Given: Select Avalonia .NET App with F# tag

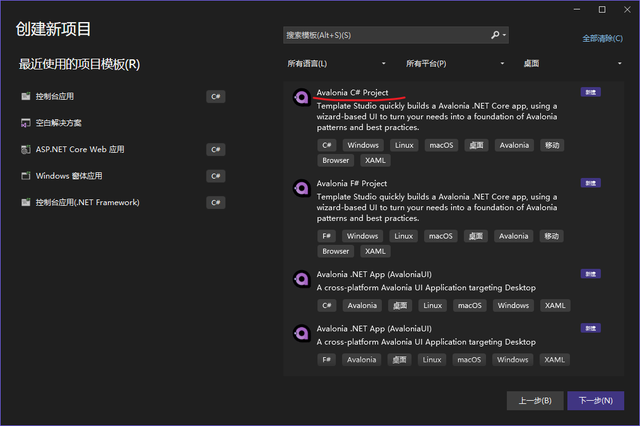Looking at the screenshot, I should point(374,328).
